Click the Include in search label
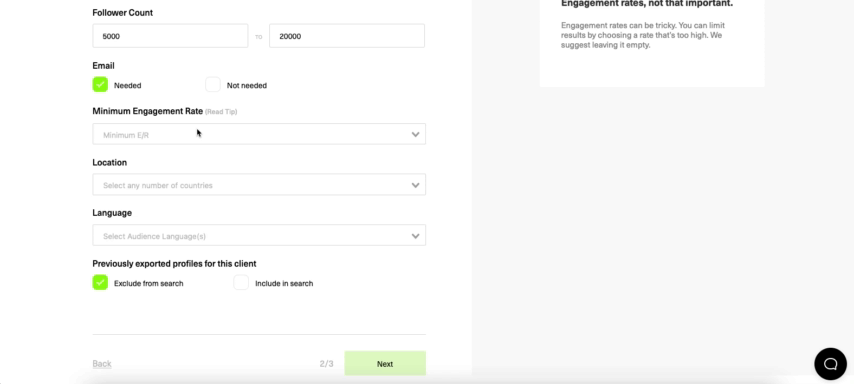854x384 pixels. coord(284,283)
